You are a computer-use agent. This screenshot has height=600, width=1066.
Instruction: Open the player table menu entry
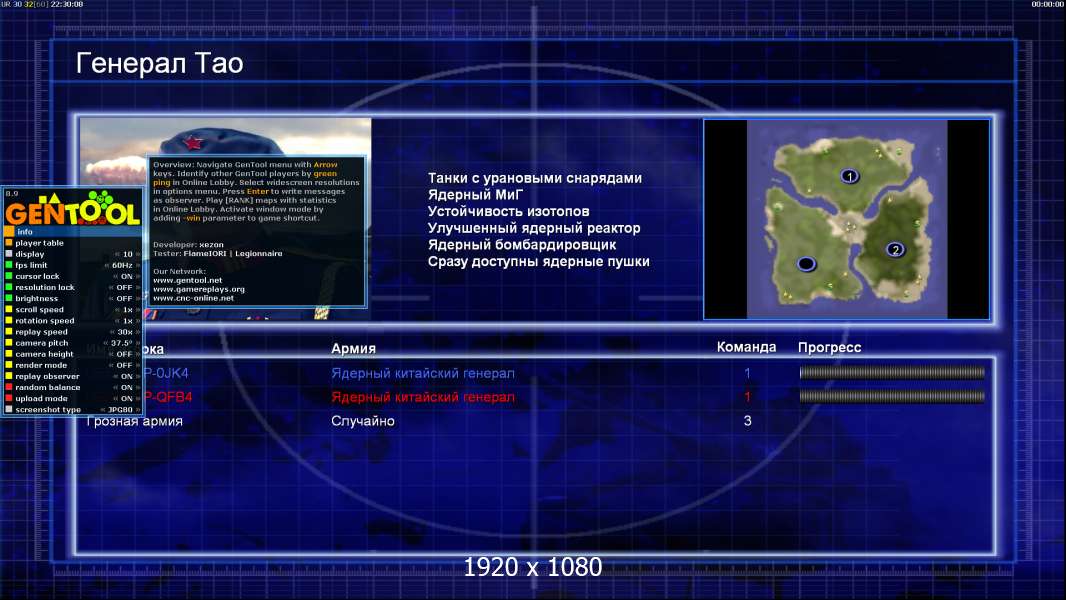(39, 243)
